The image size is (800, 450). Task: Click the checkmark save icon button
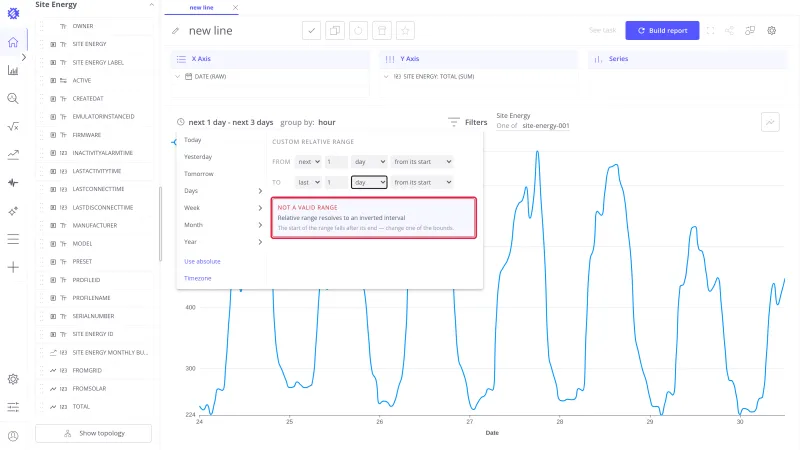[x=311, y=31]
